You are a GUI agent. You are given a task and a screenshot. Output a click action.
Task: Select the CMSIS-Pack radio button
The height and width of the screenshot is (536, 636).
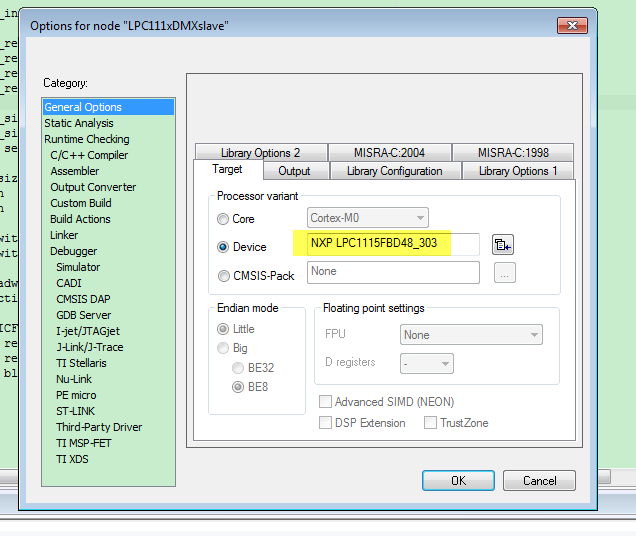click(223, 276)
